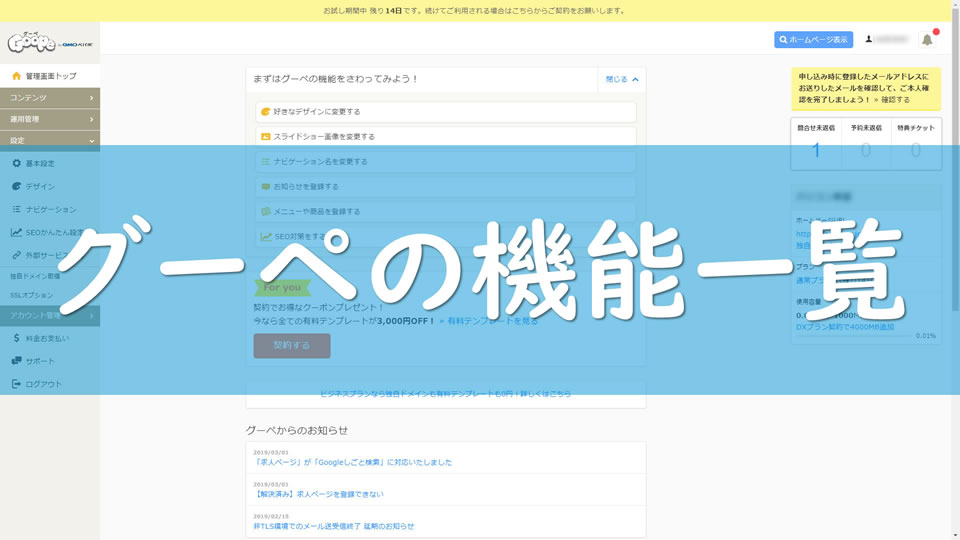Open Googleしごと検索 announcement link
Viewport: 960px width, 540px height.
353,462
